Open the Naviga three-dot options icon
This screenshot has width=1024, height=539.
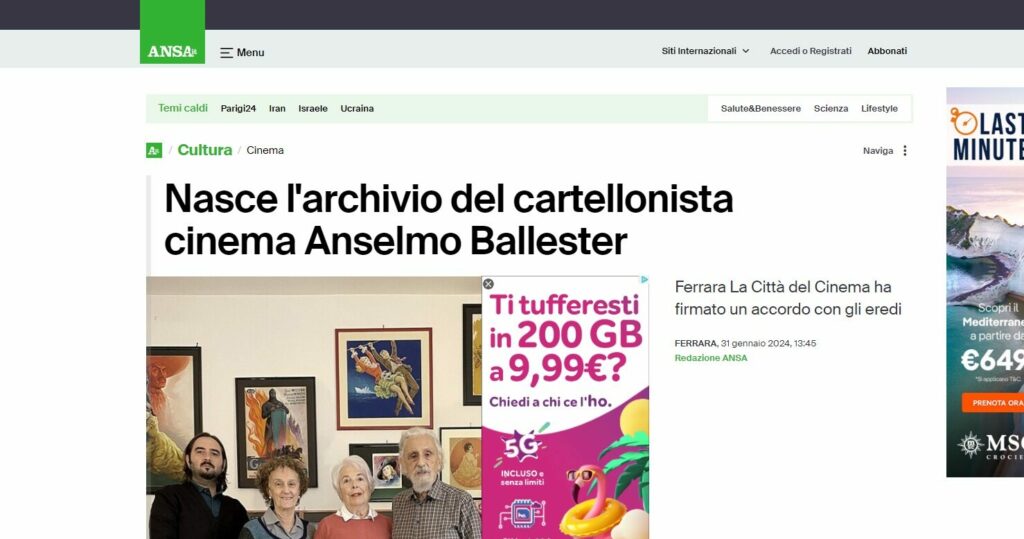point(904,150)
